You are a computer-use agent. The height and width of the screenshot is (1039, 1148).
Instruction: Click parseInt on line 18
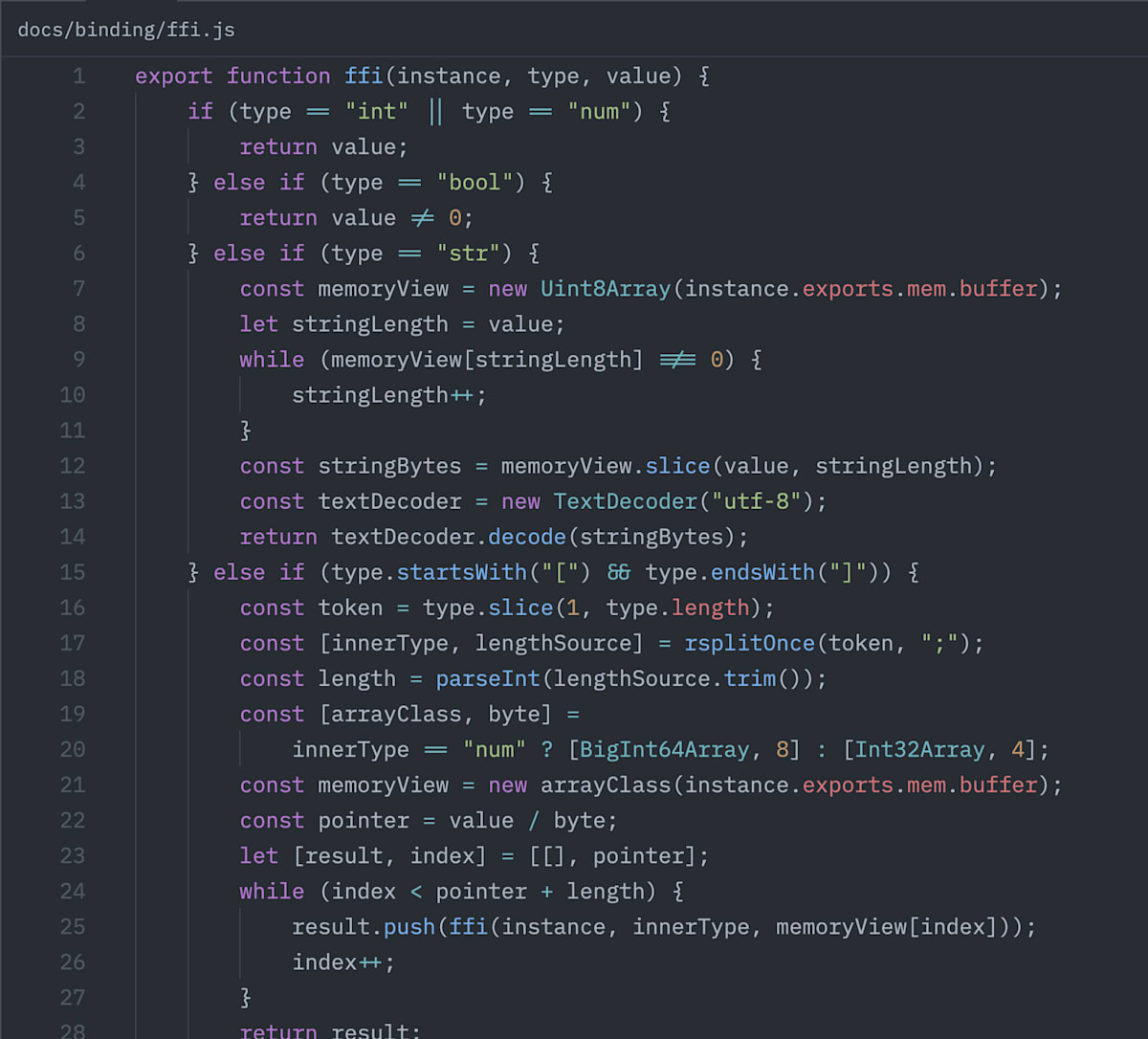488,677
